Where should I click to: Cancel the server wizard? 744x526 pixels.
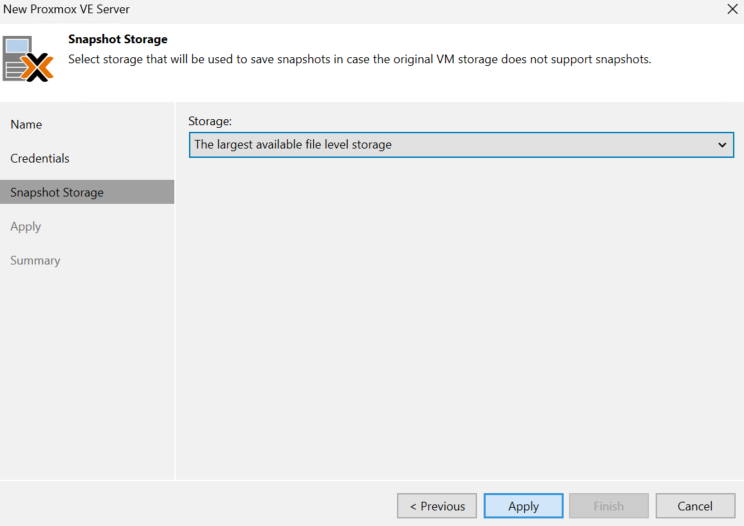coord(695,506)
